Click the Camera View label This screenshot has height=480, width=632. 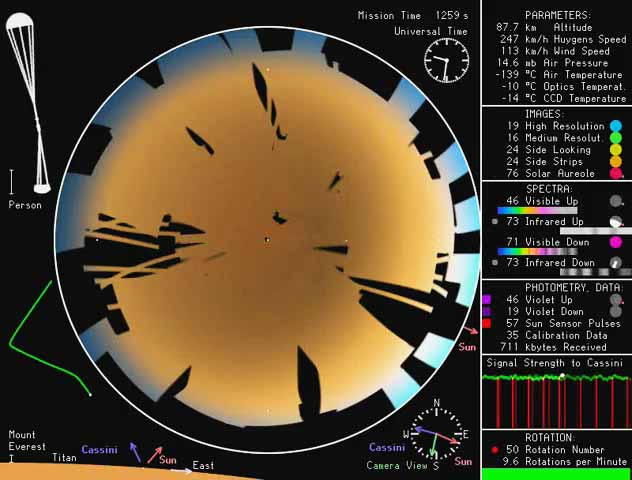(x=397, y=465)
